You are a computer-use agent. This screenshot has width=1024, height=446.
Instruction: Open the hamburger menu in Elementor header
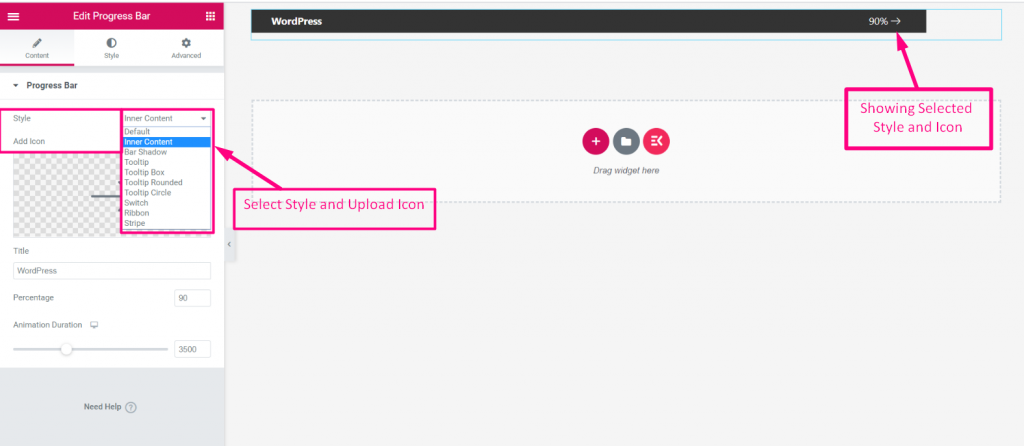click(13, 16)
